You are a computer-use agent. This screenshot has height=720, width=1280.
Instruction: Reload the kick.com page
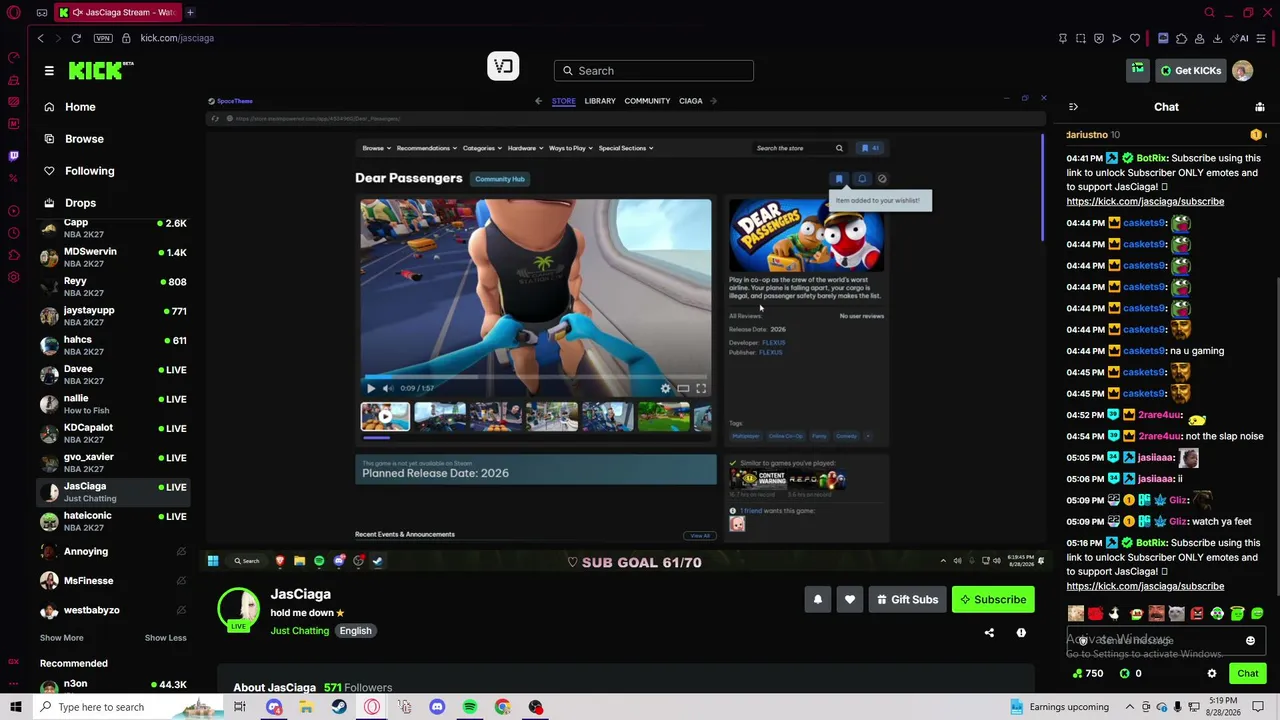point(76,38)
